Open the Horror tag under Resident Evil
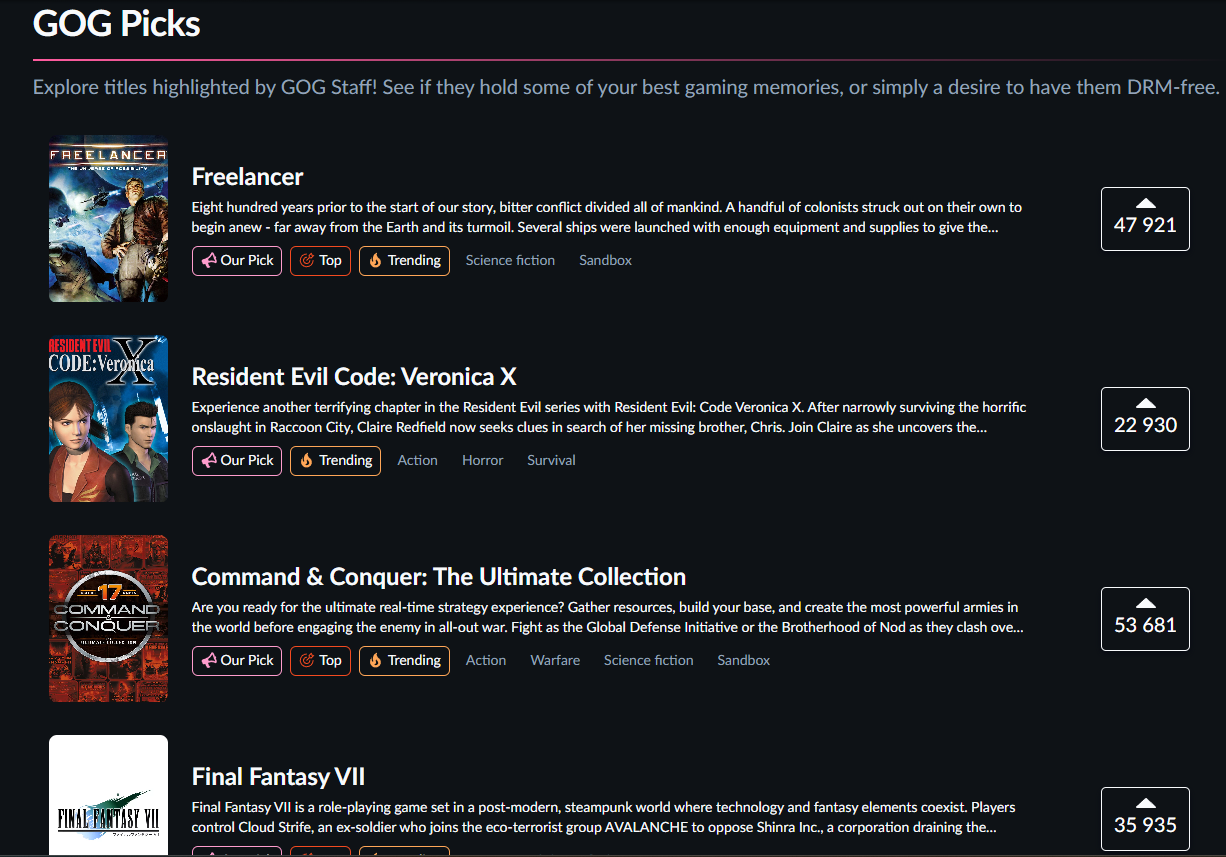Image resolution: width=1226 pixels, height=857 pixels. tap(482, 460)
